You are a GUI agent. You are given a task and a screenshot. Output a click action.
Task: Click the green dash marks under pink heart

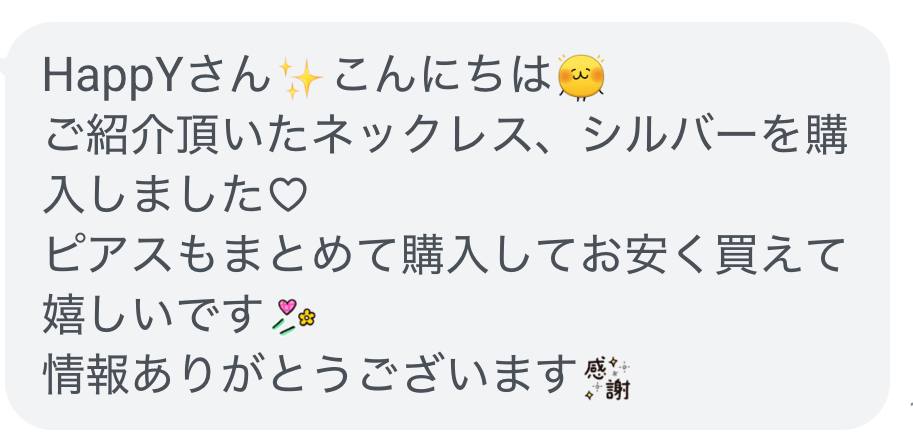[284, 328]
